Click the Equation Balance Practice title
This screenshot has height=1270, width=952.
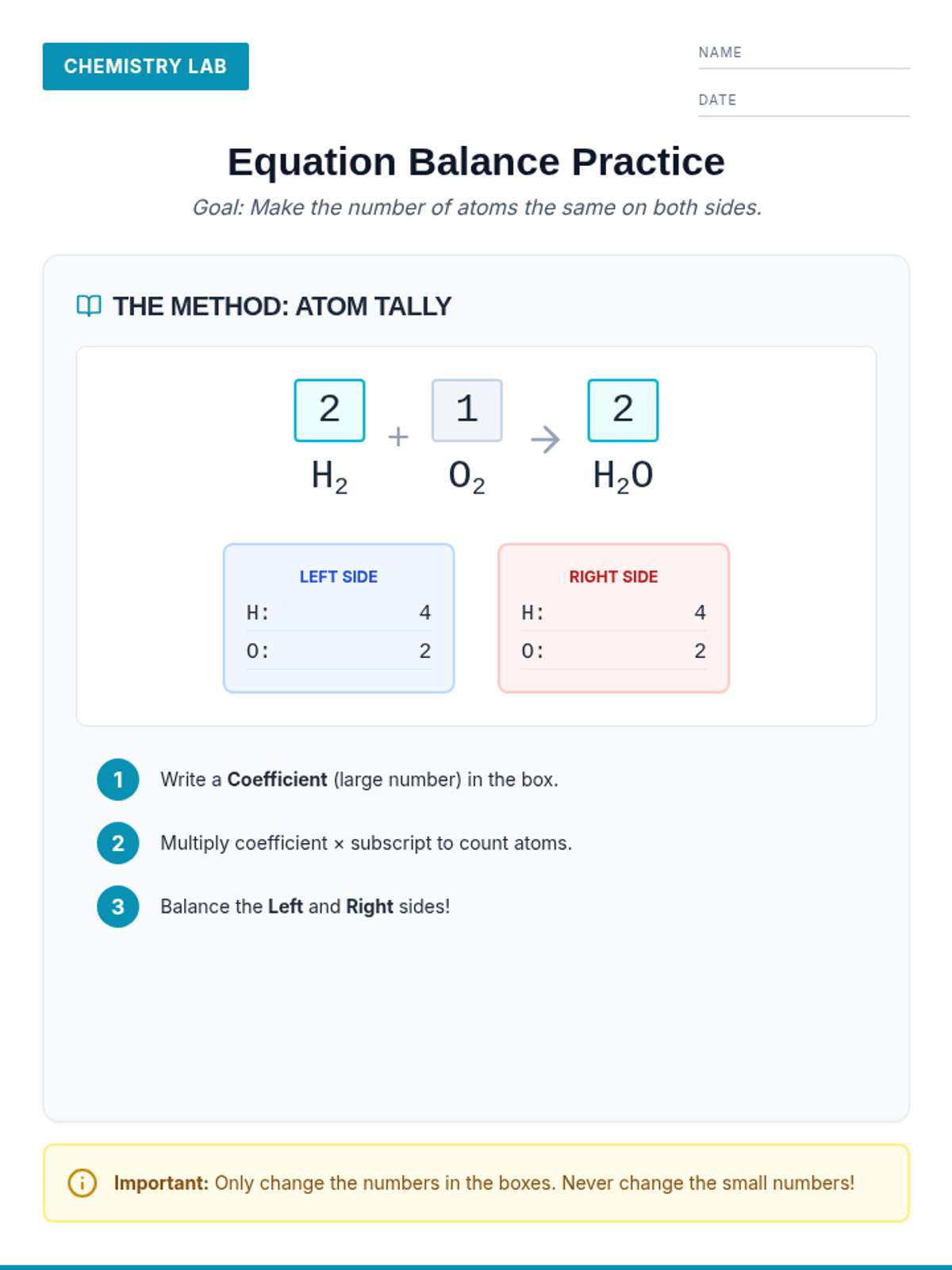476,162
